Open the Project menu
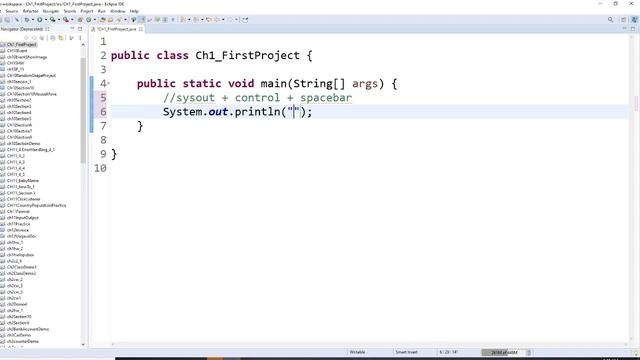Screen dimensions: 640x360 pos(87,11)
